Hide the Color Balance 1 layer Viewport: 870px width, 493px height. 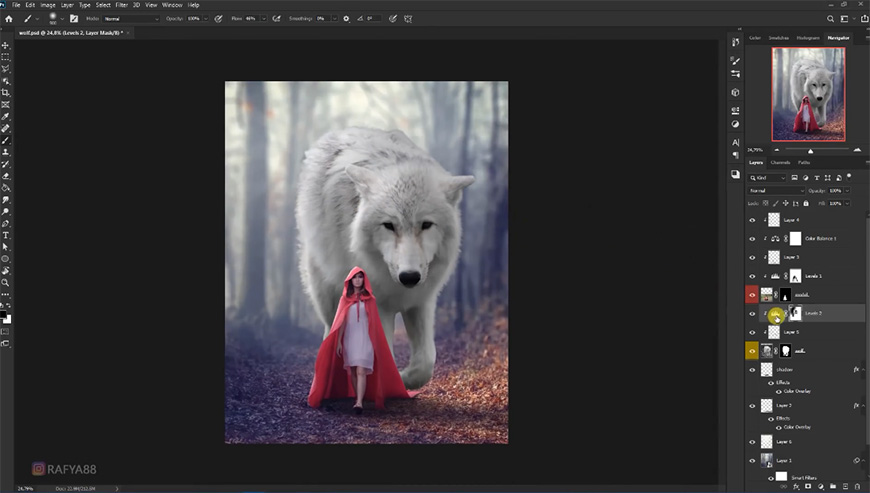click(752, 239)
